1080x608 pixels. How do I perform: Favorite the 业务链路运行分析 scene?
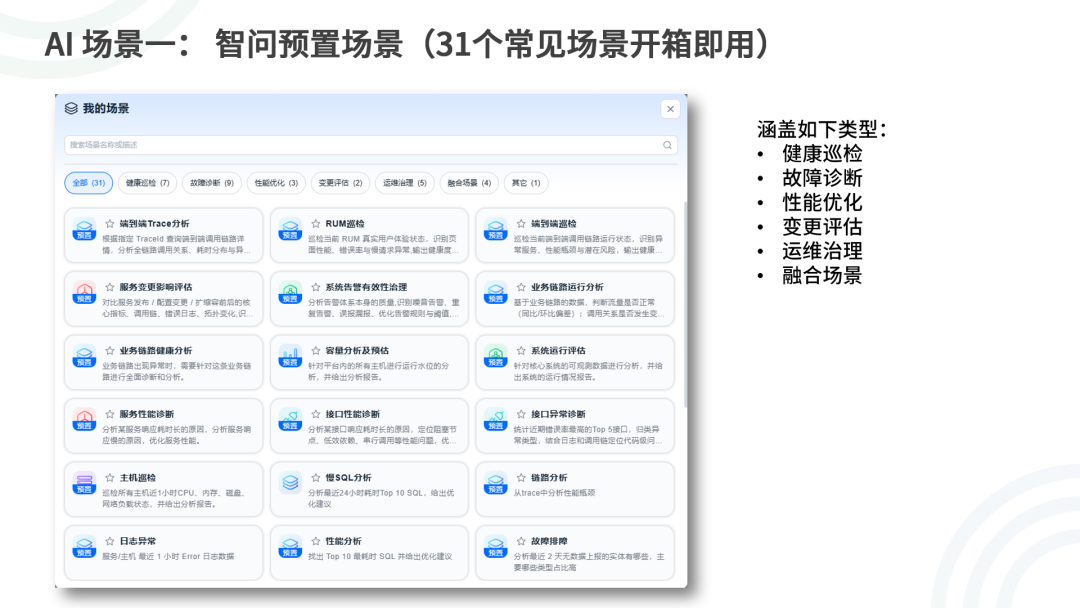521,286
